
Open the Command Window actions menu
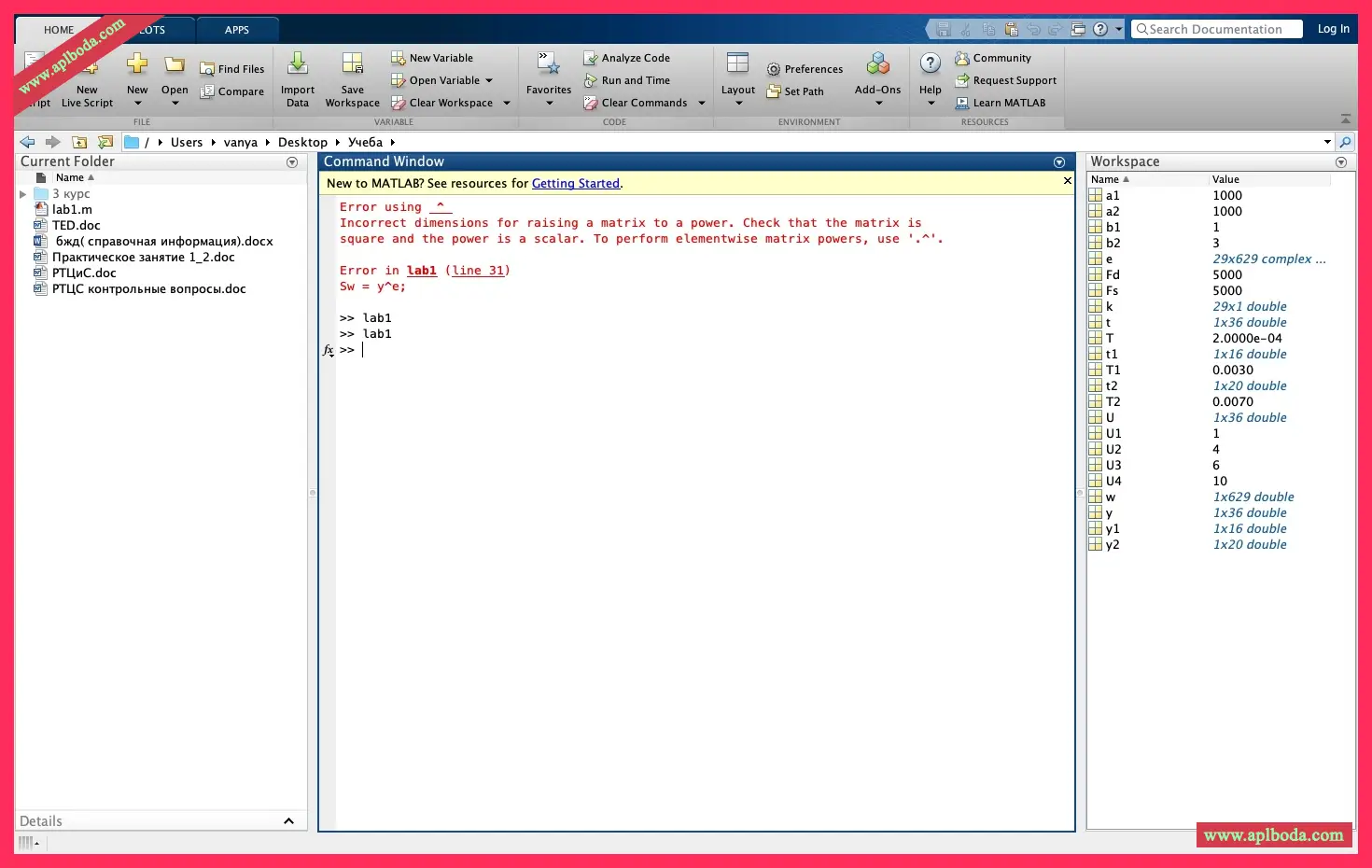pyautogui.click(x=1059, y=162)
